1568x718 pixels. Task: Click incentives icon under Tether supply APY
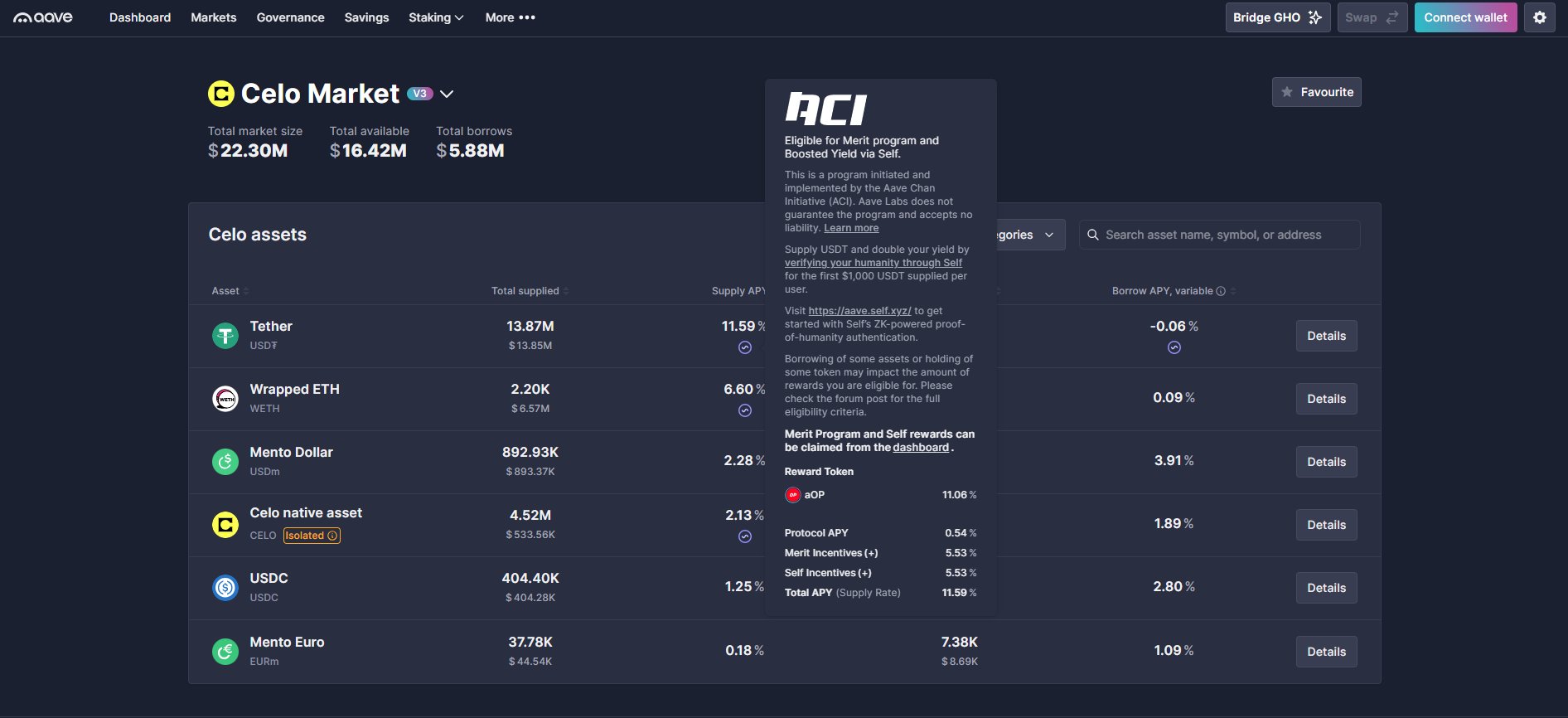745,347
